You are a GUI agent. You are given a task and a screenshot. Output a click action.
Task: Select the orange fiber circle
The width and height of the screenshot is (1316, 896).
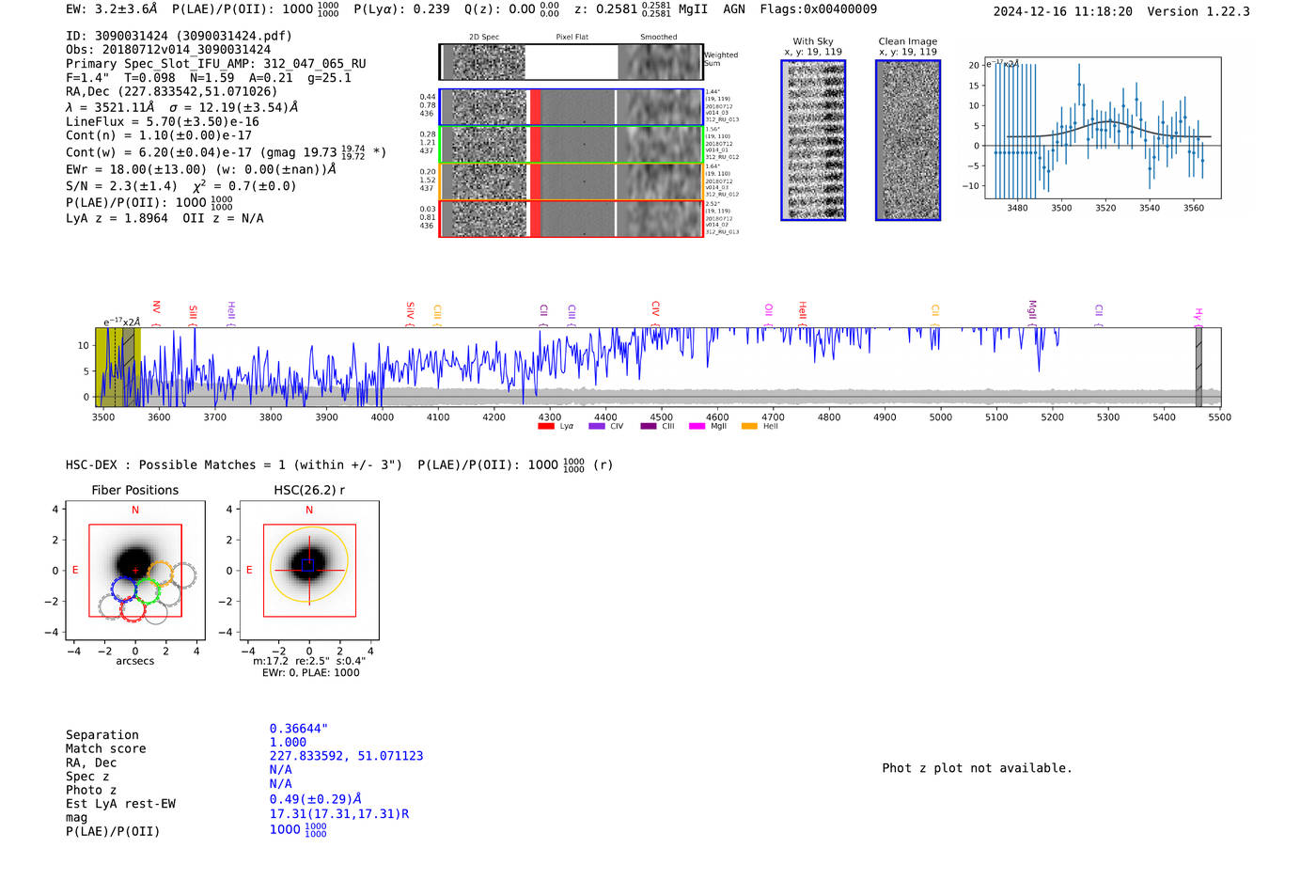click(x=160, y=574)
